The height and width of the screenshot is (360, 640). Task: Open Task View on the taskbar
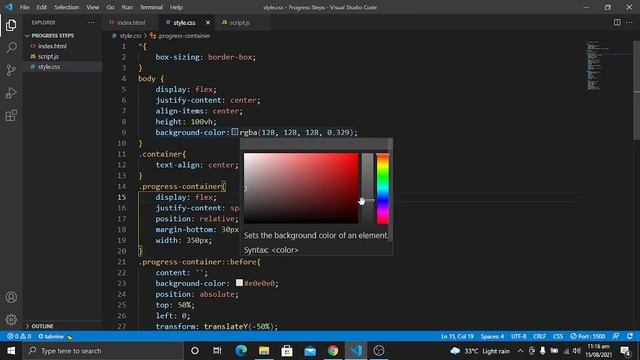217,351
